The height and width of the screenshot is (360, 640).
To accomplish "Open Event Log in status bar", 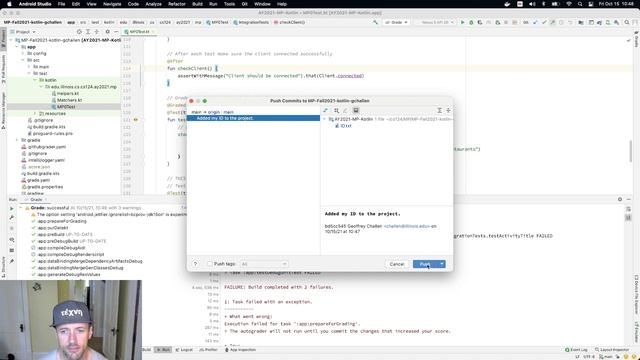I will 576,350.
